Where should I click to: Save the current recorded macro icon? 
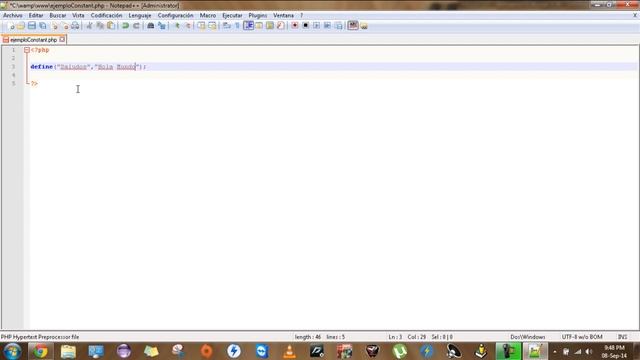click(x=338, y=26)
